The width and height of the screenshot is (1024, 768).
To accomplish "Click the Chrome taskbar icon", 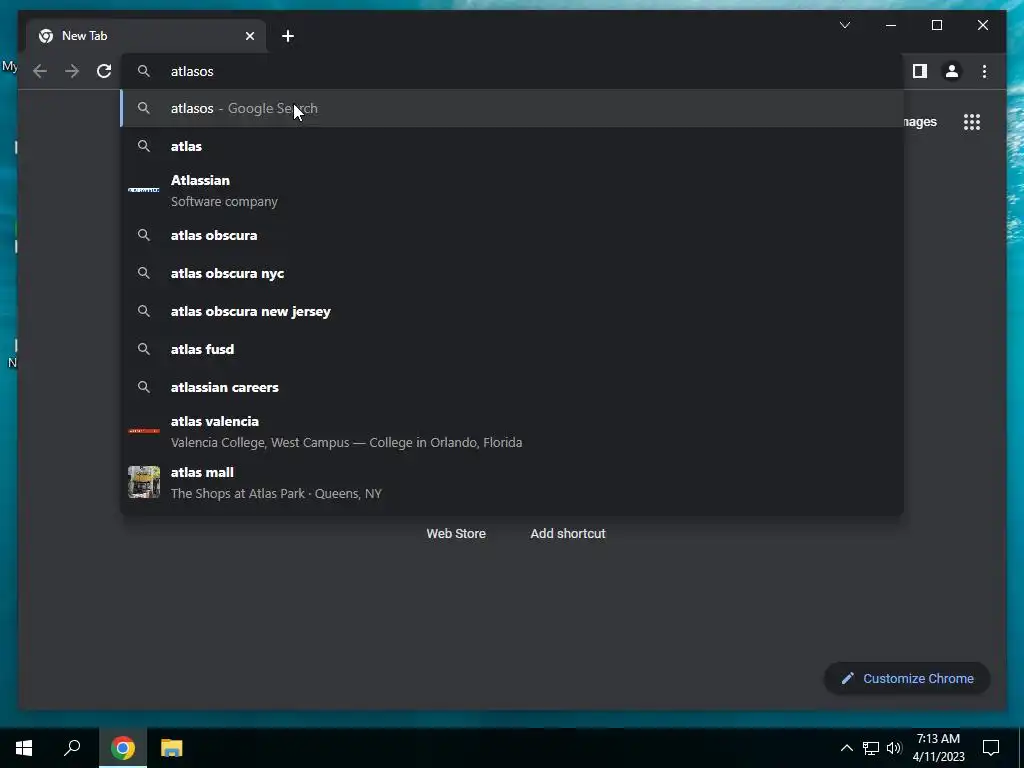I will (123, 748).
